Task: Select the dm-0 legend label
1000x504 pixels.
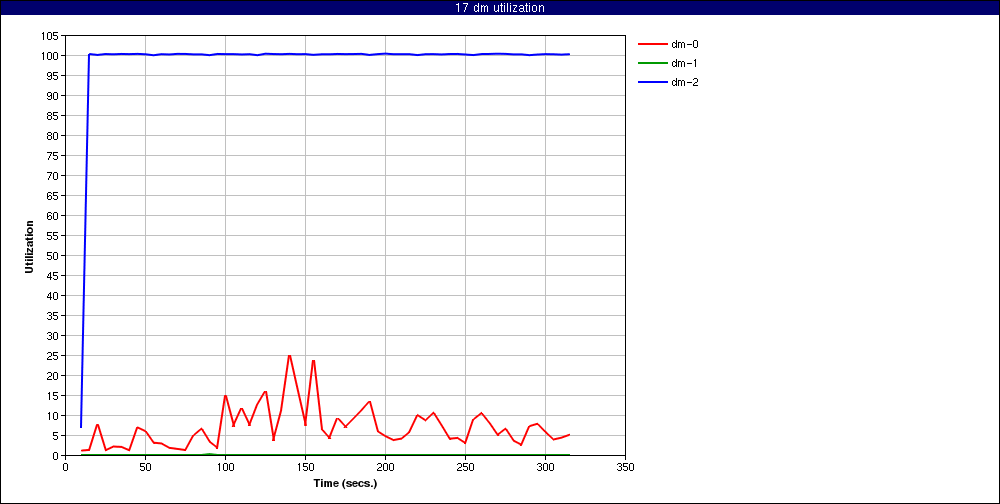Action: [684, 45]
